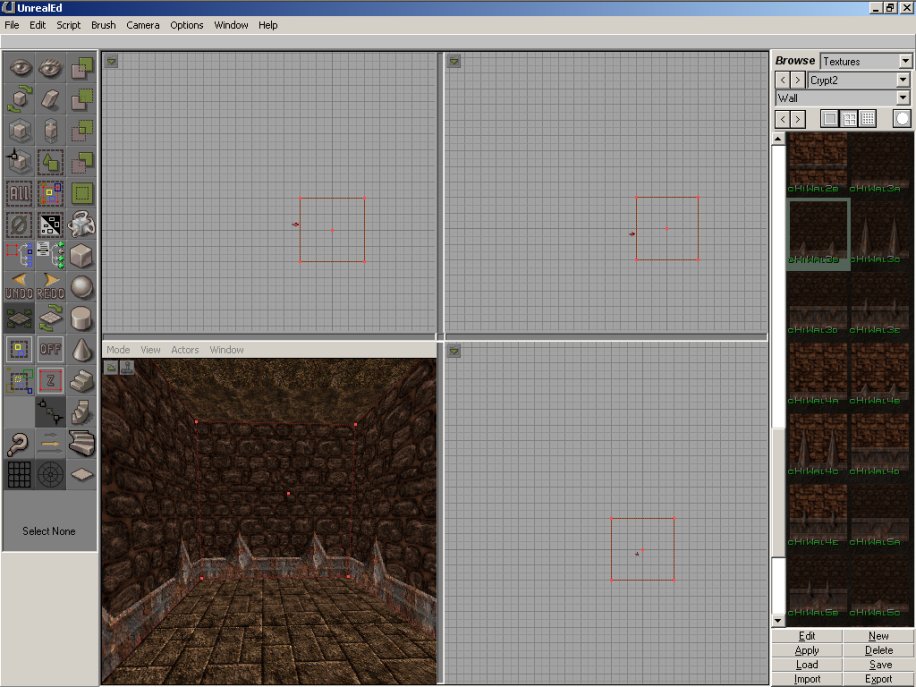
Task: Open the Camera menu
Action: pyautogui.click(x=143, y=25)
